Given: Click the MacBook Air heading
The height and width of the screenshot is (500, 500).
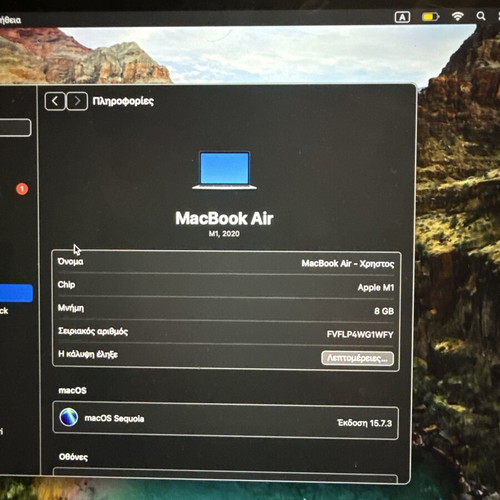Looking at the screenshot, I should pos(224,219).
